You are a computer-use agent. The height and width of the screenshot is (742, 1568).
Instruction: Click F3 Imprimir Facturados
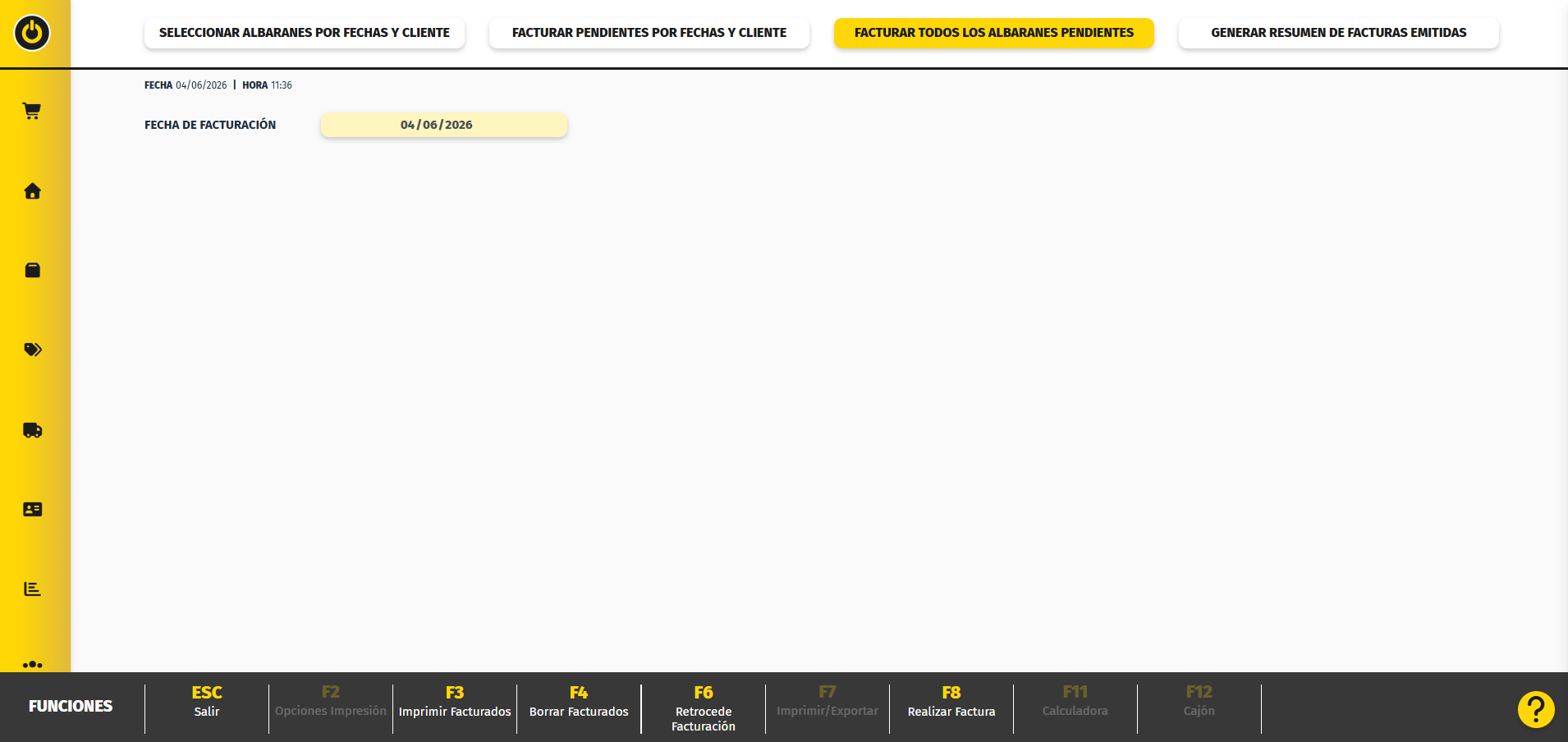pos(455,702)
